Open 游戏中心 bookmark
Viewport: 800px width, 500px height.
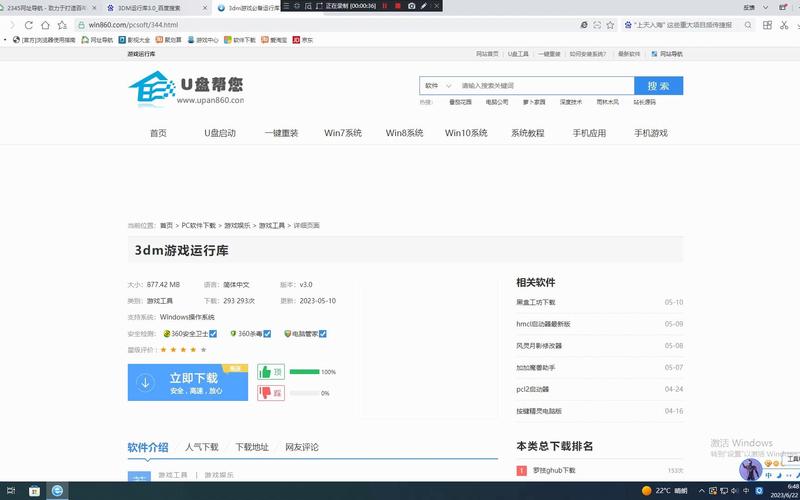[203, 40]
